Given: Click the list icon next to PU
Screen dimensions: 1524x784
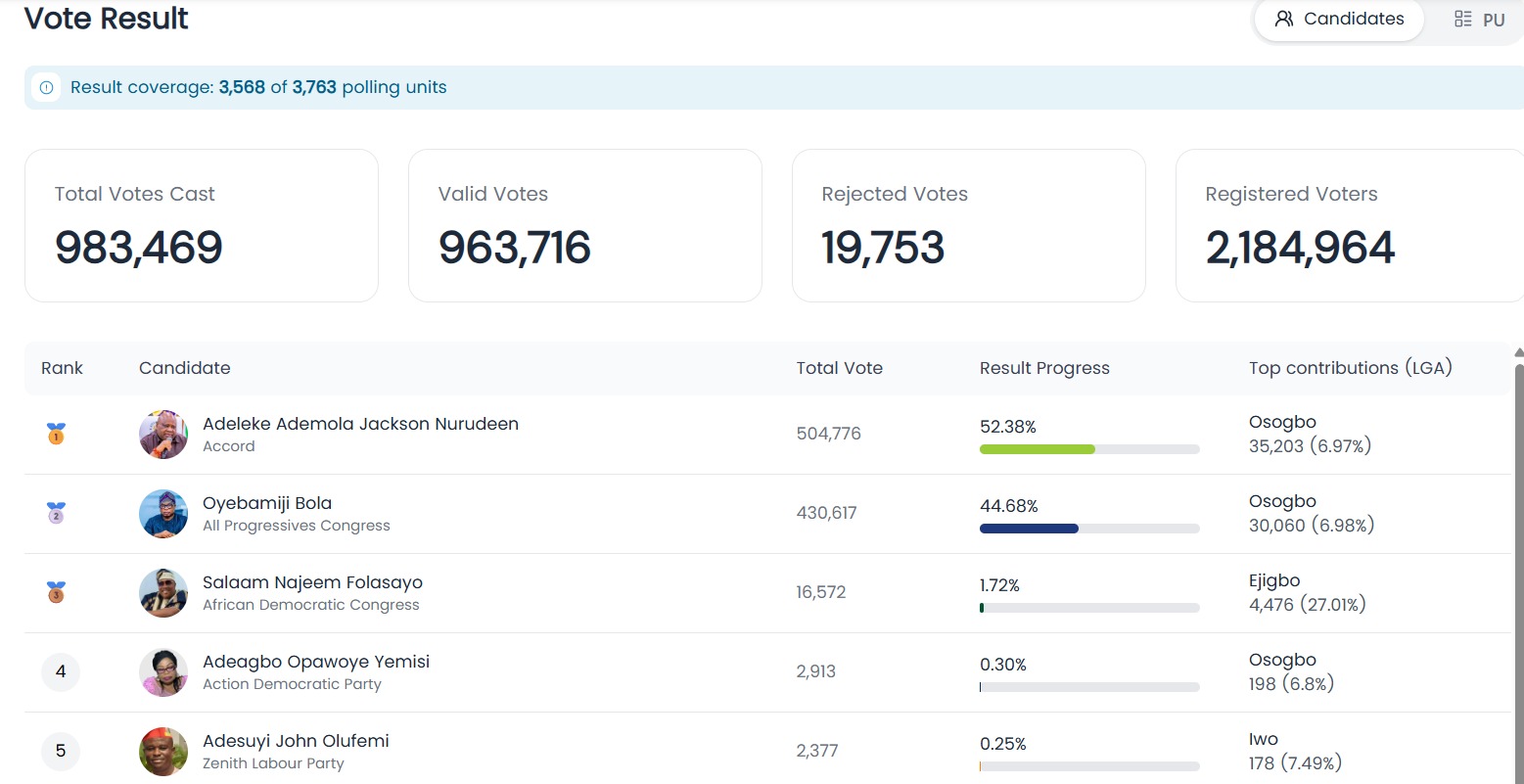Looking at the screenshot, I should click(1463, 19).
